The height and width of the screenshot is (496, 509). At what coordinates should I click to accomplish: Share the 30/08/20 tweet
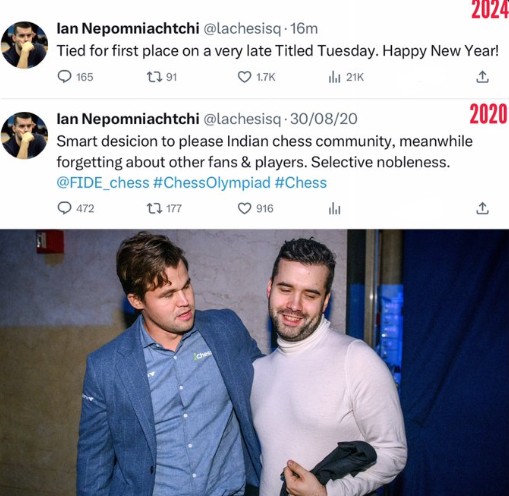(x=482, y=208)
